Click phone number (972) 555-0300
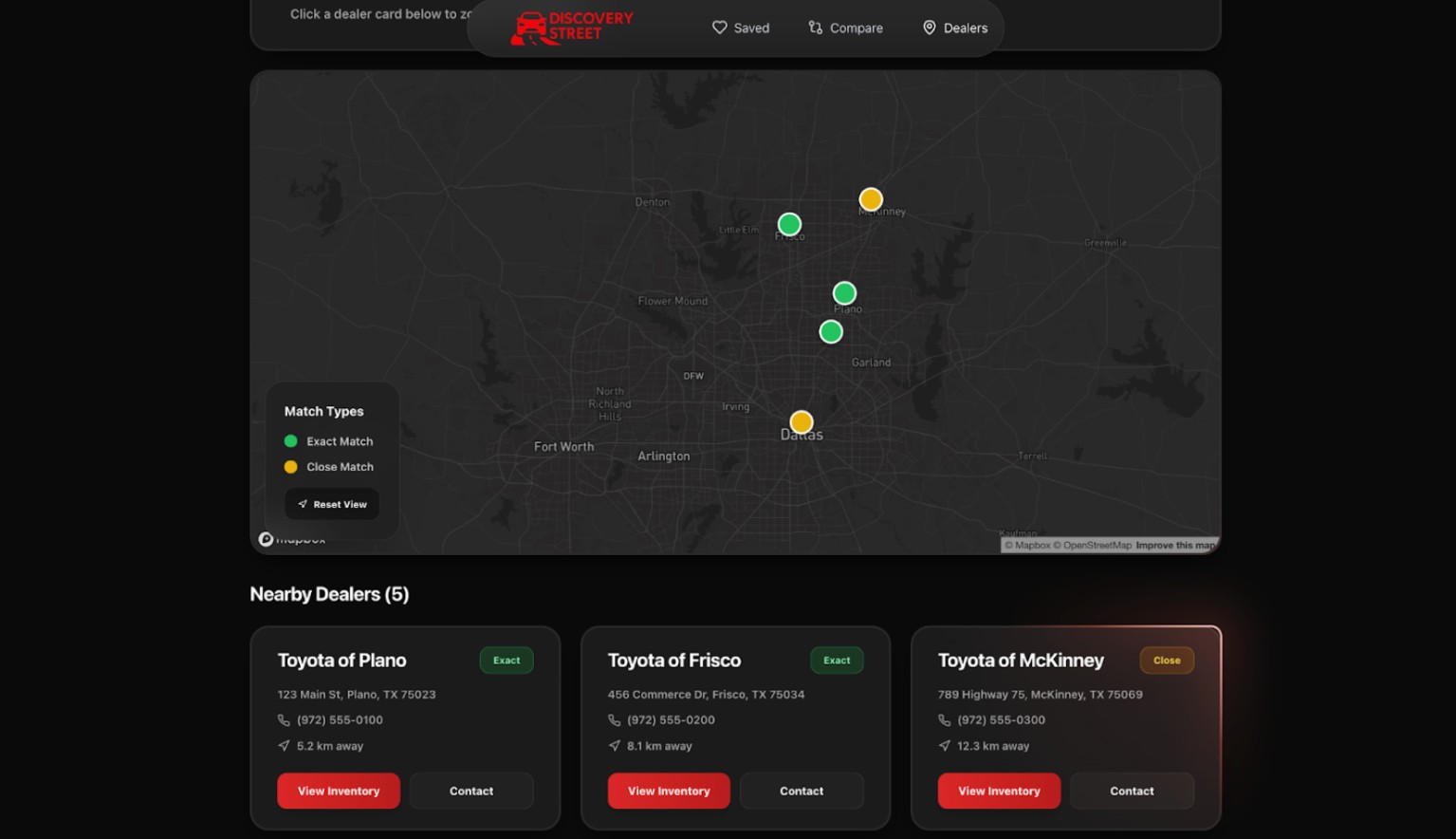The height and width of the screenshot is (839, 1456). tap(1001, 720)
